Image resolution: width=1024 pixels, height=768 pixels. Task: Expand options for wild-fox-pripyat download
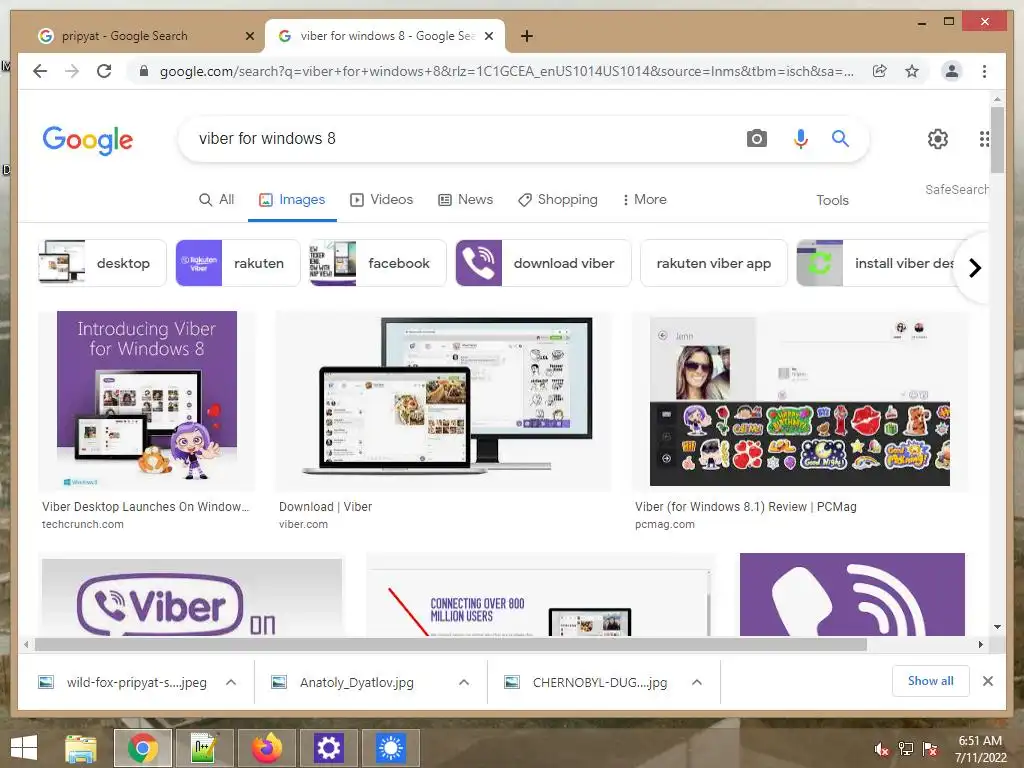click(231, 682)
